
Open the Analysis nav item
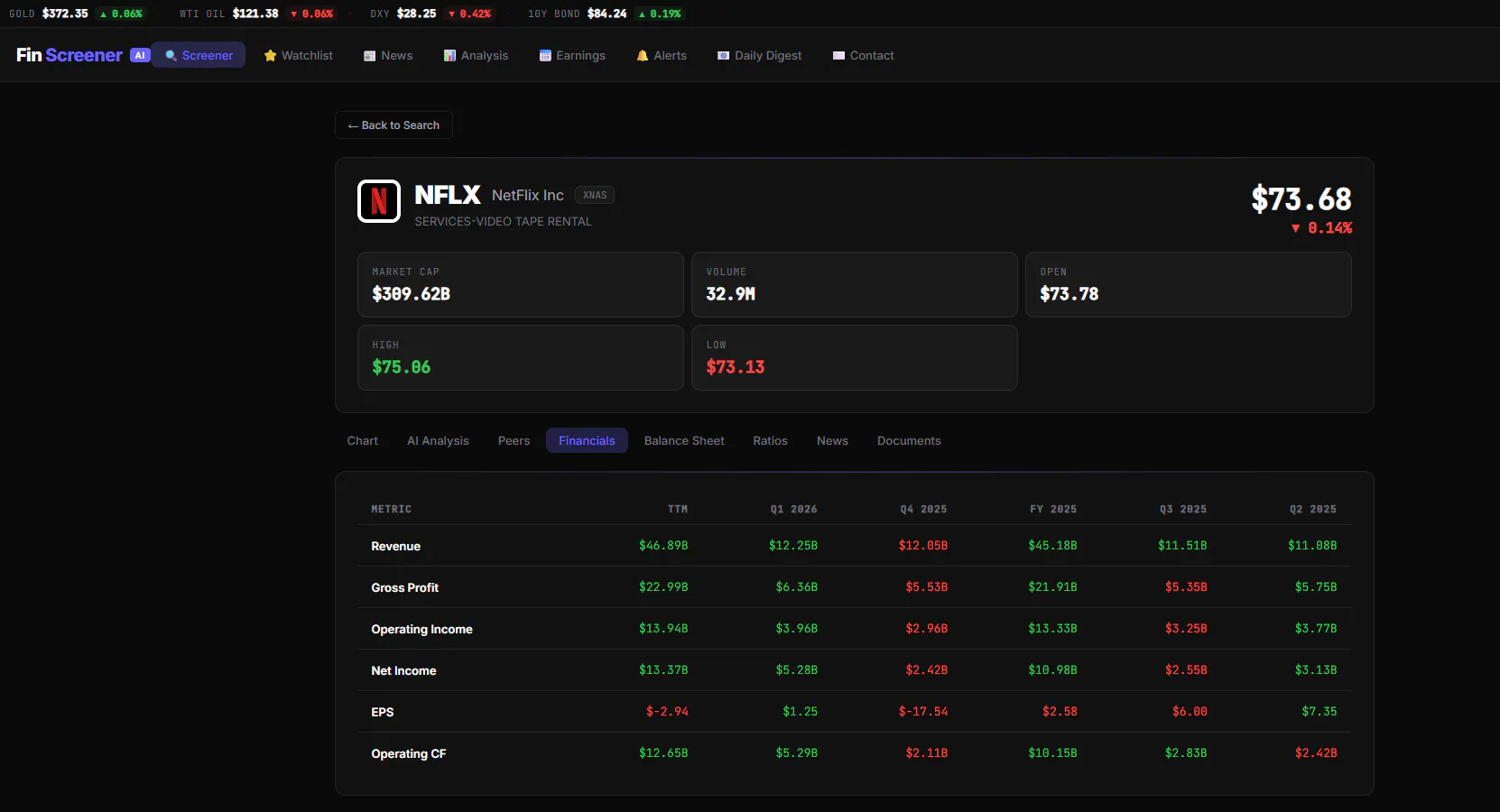(x=476, y=55)
